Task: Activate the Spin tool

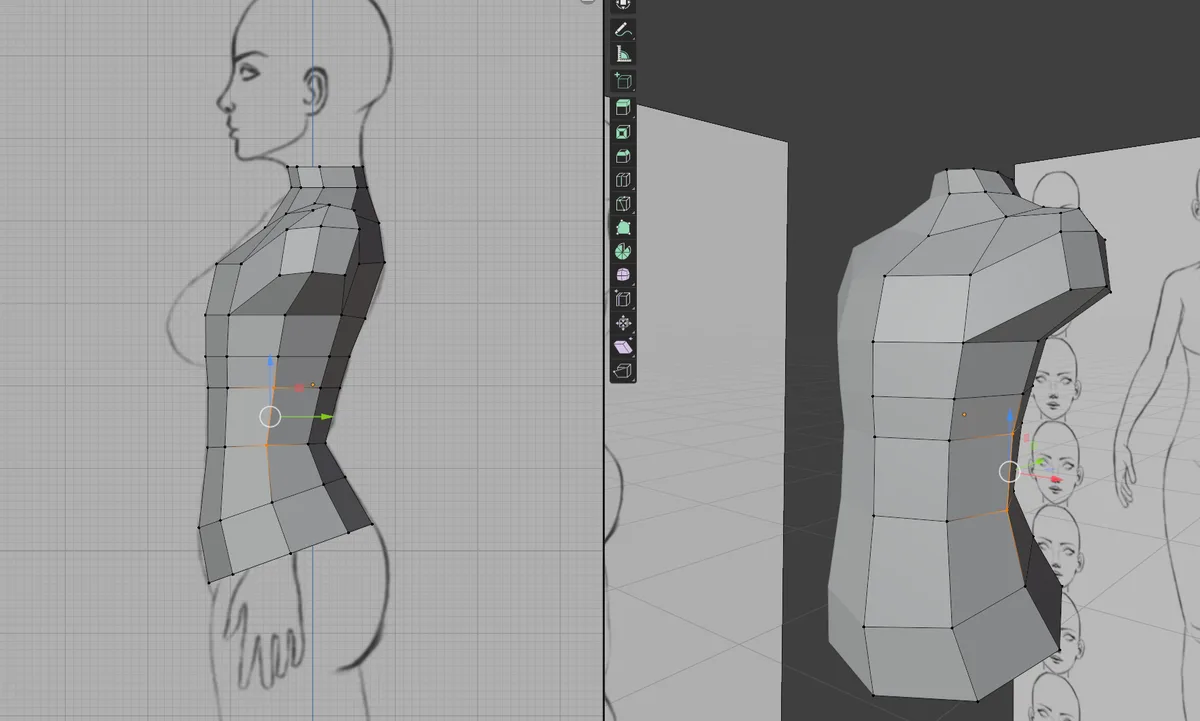Action: [623, 251]
